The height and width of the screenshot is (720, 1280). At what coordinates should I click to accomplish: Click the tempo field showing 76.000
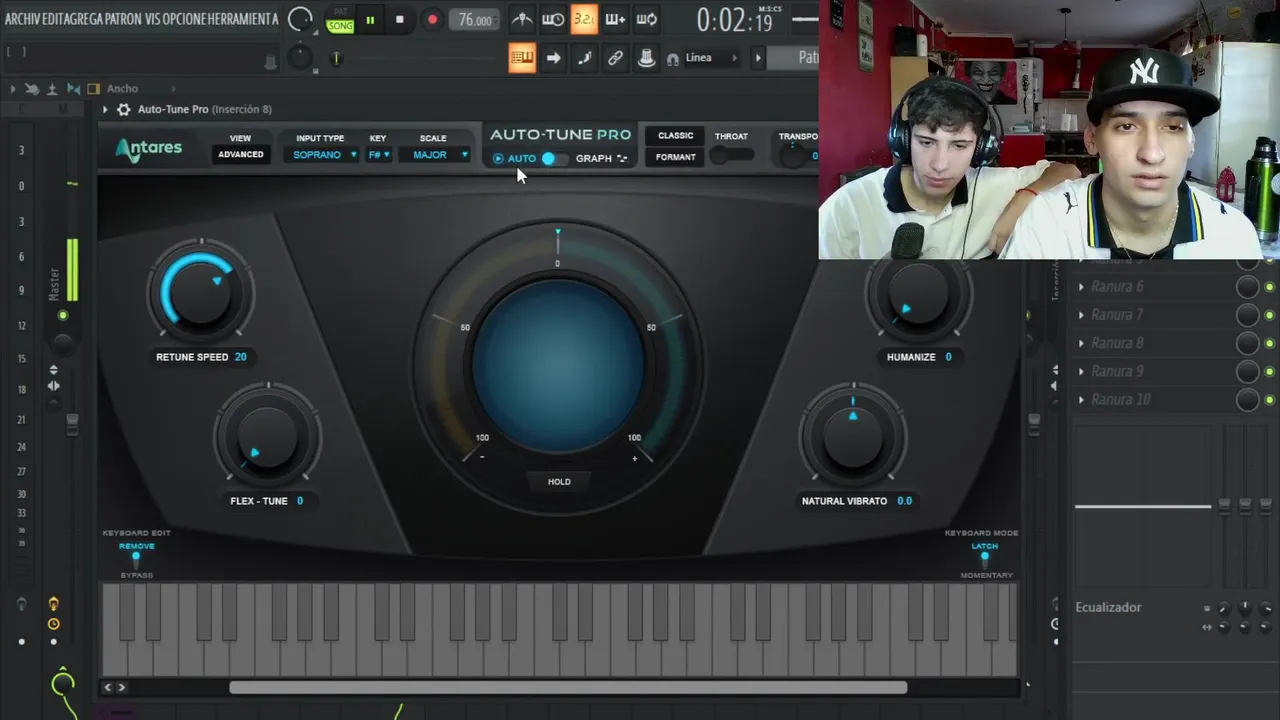[x=475, y=19]
